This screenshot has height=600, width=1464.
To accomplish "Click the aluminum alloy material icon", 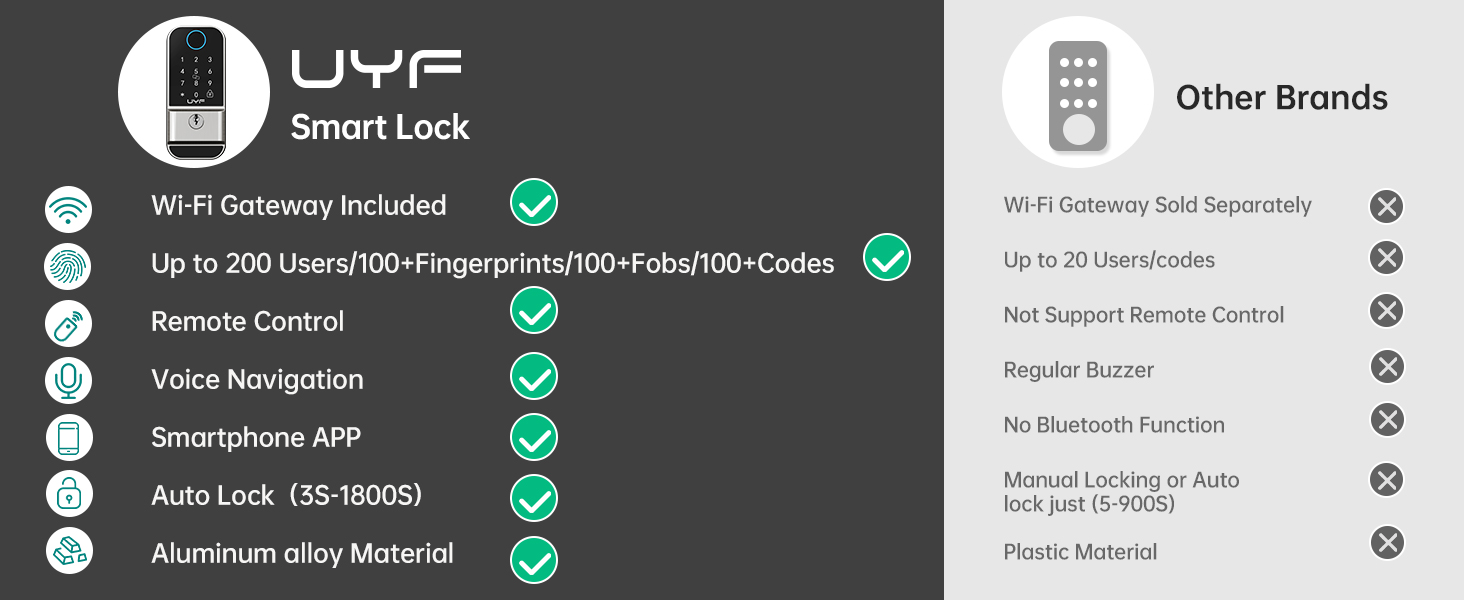I will coord(69,551).
